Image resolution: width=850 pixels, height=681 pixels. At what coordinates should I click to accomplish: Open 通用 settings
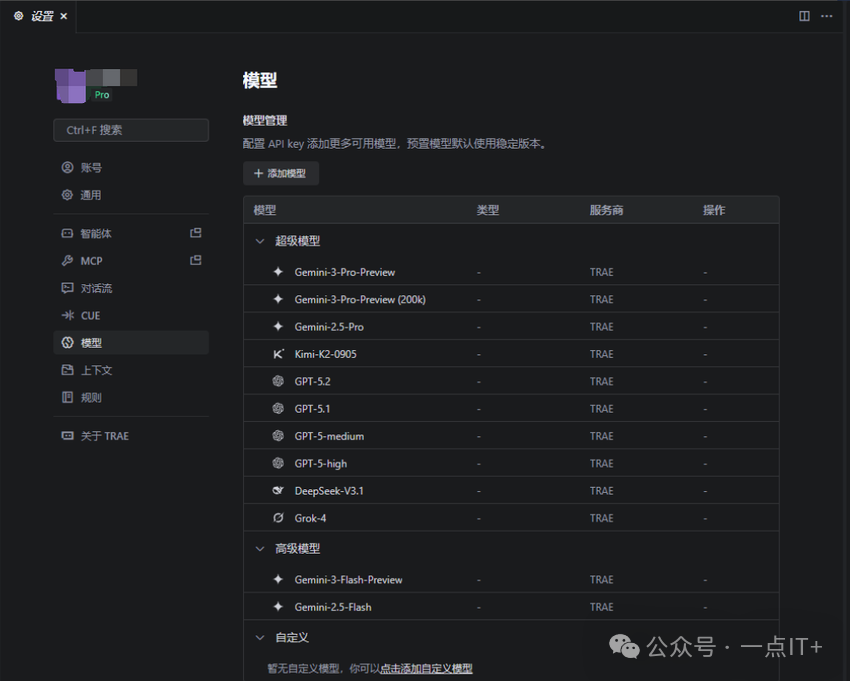tap(131, 195)
